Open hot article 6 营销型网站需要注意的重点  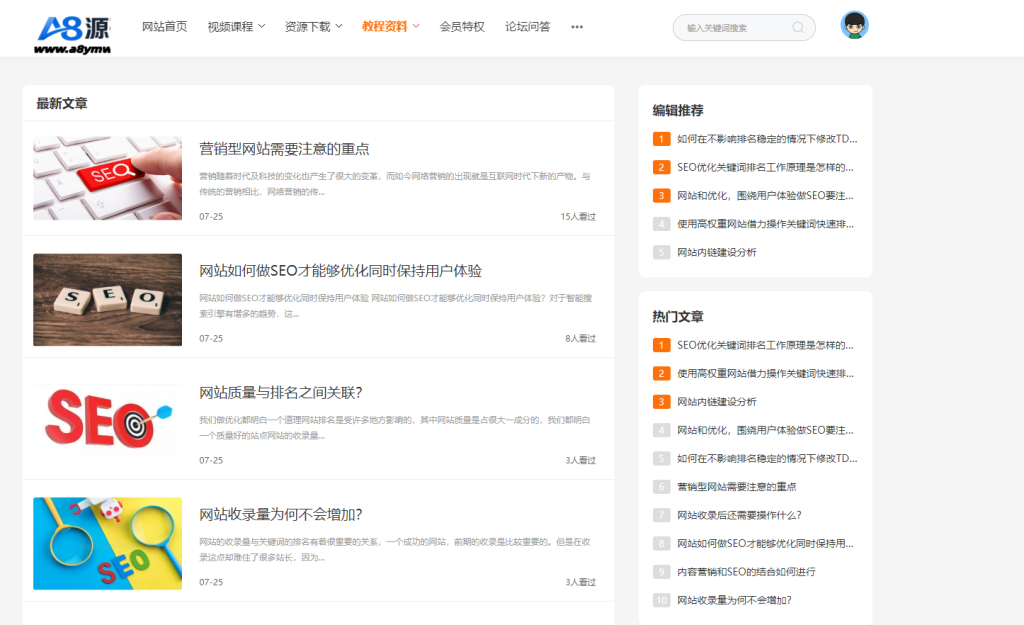click(x=737, y=487)
